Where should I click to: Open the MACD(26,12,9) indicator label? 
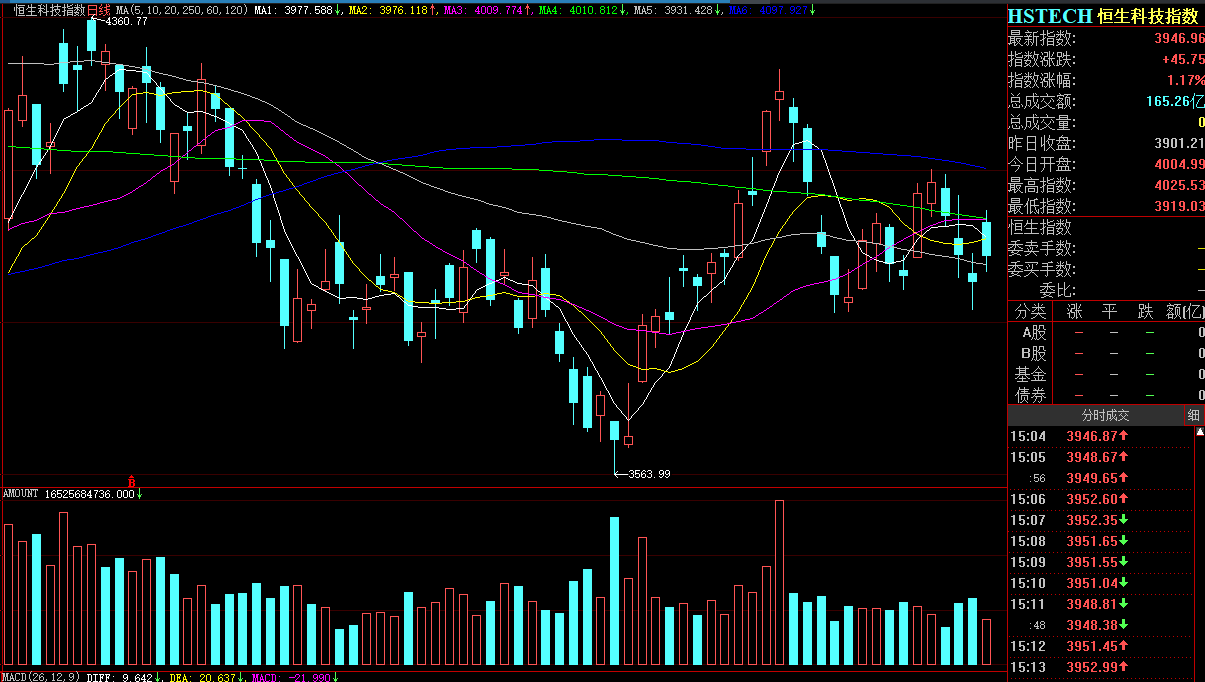coord(42,677)
